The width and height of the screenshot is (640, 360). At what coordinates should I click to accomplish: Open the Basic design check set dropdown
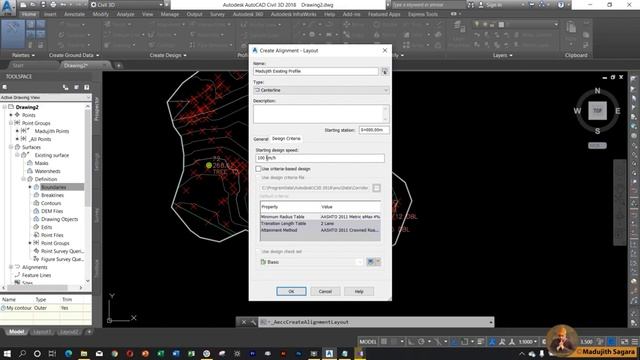311,262
